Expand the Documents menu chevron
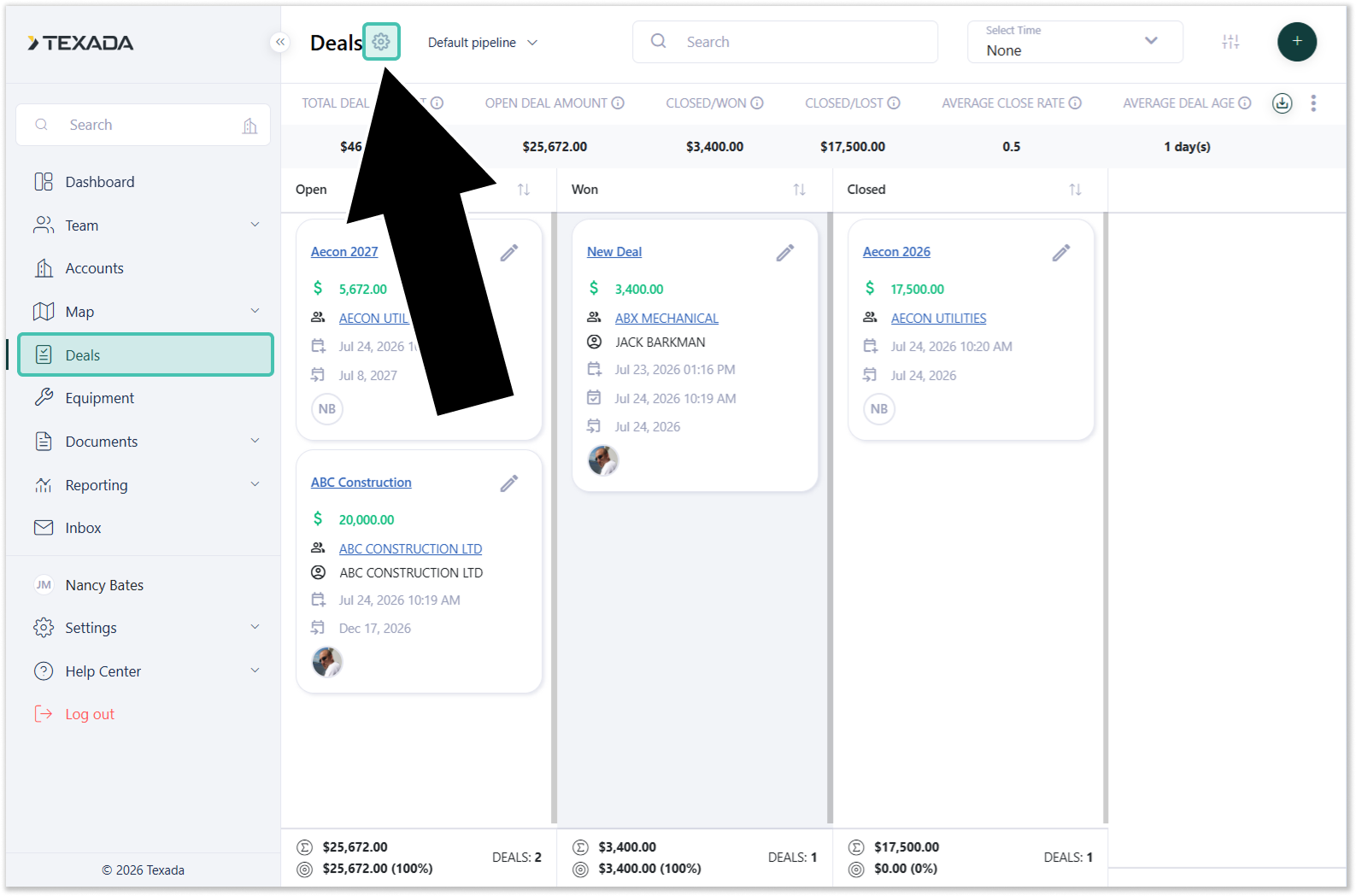The width and height of the screenshot is (1356, 896). point(255,441)
